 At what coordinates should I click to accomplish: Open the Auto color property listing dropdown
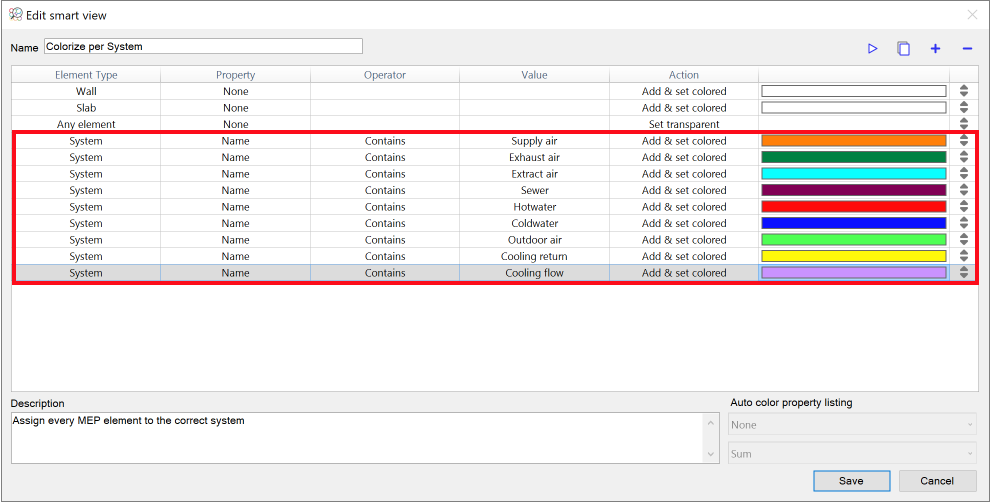click(852, 425)
